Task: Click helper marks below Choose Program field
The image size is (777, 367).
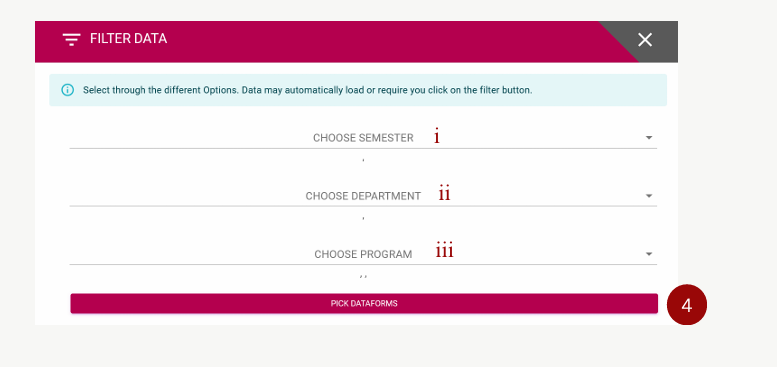Action: (363, 276)
